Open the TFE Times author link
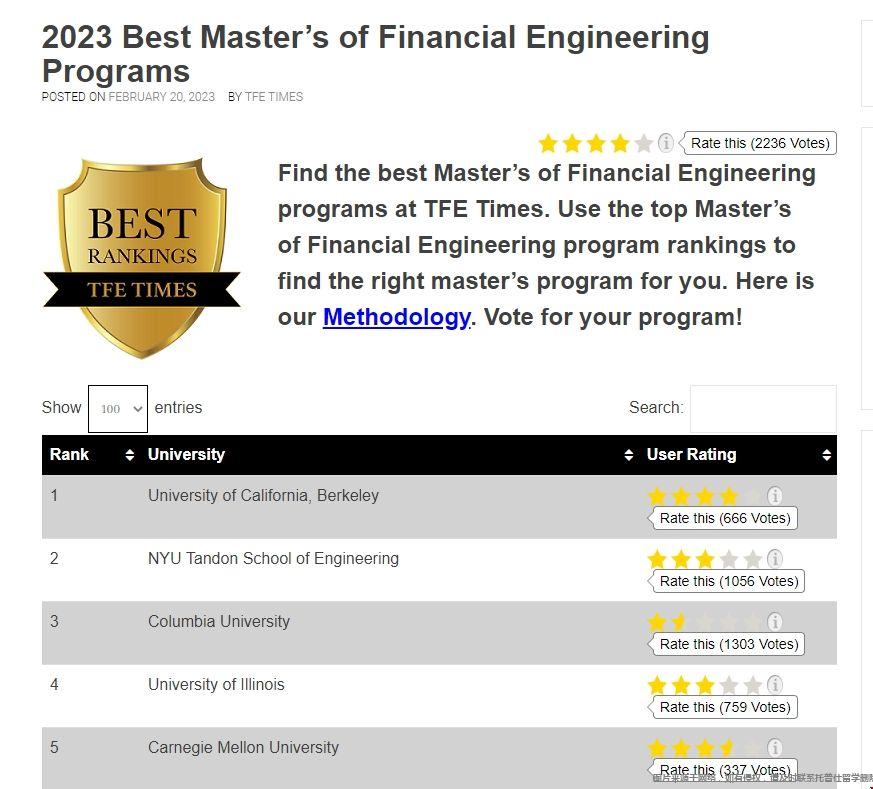This screenshot has height=789, width=873. [x=274, y=97]
